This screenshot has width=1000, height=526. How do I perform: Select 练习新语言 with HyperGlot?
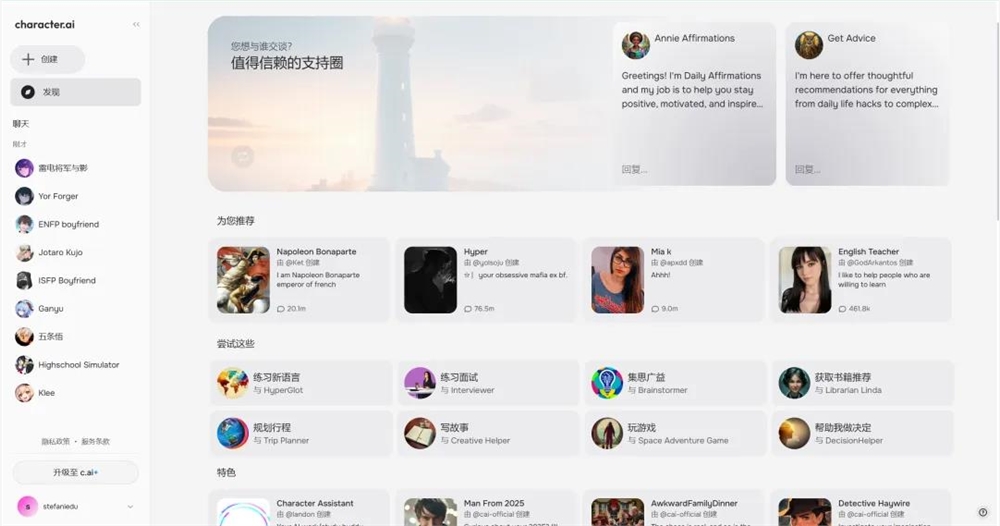click(x=300, y=383)
